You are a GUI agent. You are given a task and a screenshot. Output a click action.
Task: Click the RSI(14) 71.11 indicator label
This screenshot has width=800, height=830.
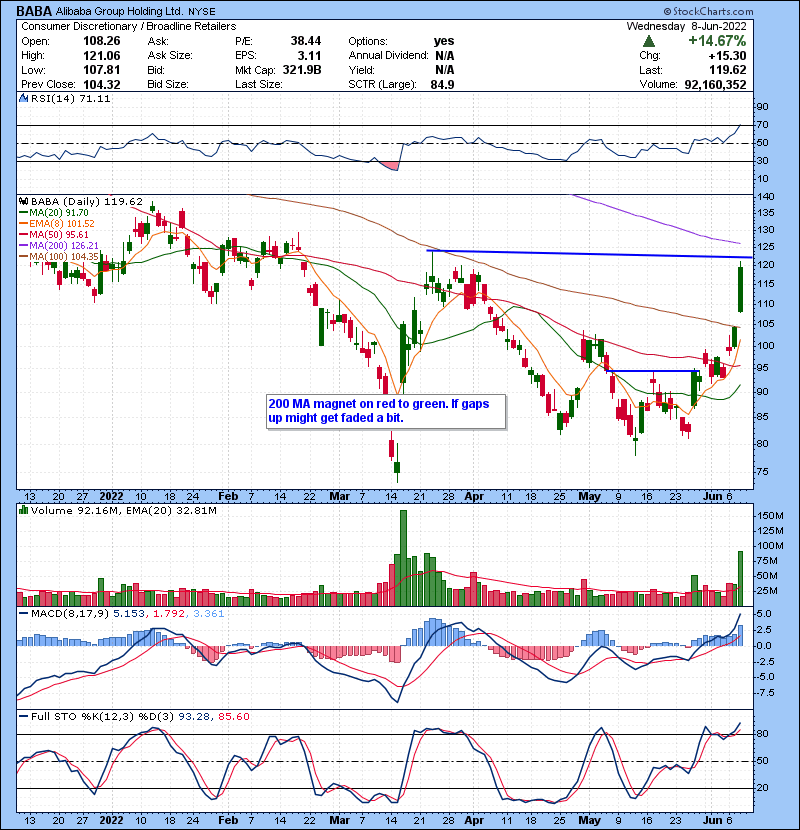click(x=70, y=98)
